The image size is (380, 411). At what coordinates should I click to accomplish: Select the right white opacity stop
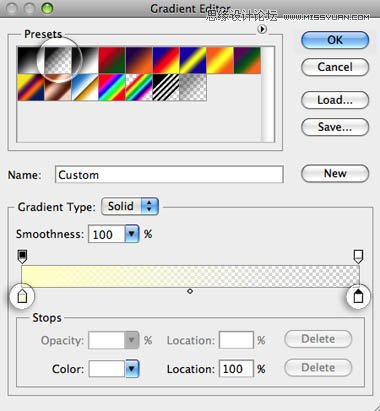pos(358,257)
